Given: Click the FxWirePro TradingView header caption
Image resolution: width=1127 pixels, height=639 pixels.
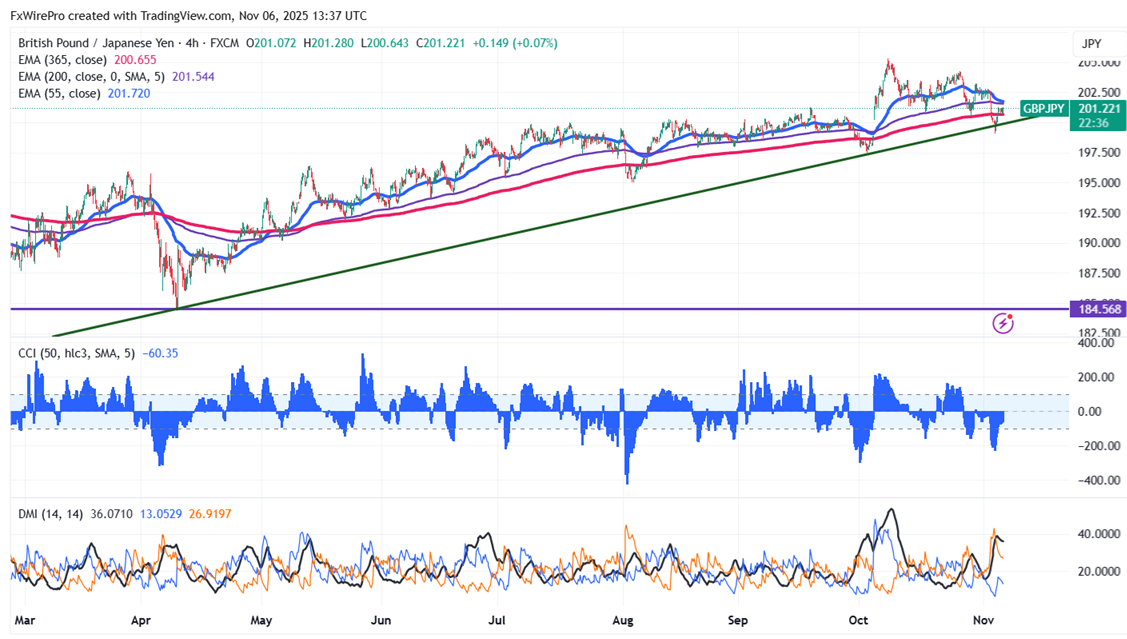Looking at the screenshot, I should tap(188, 15).
